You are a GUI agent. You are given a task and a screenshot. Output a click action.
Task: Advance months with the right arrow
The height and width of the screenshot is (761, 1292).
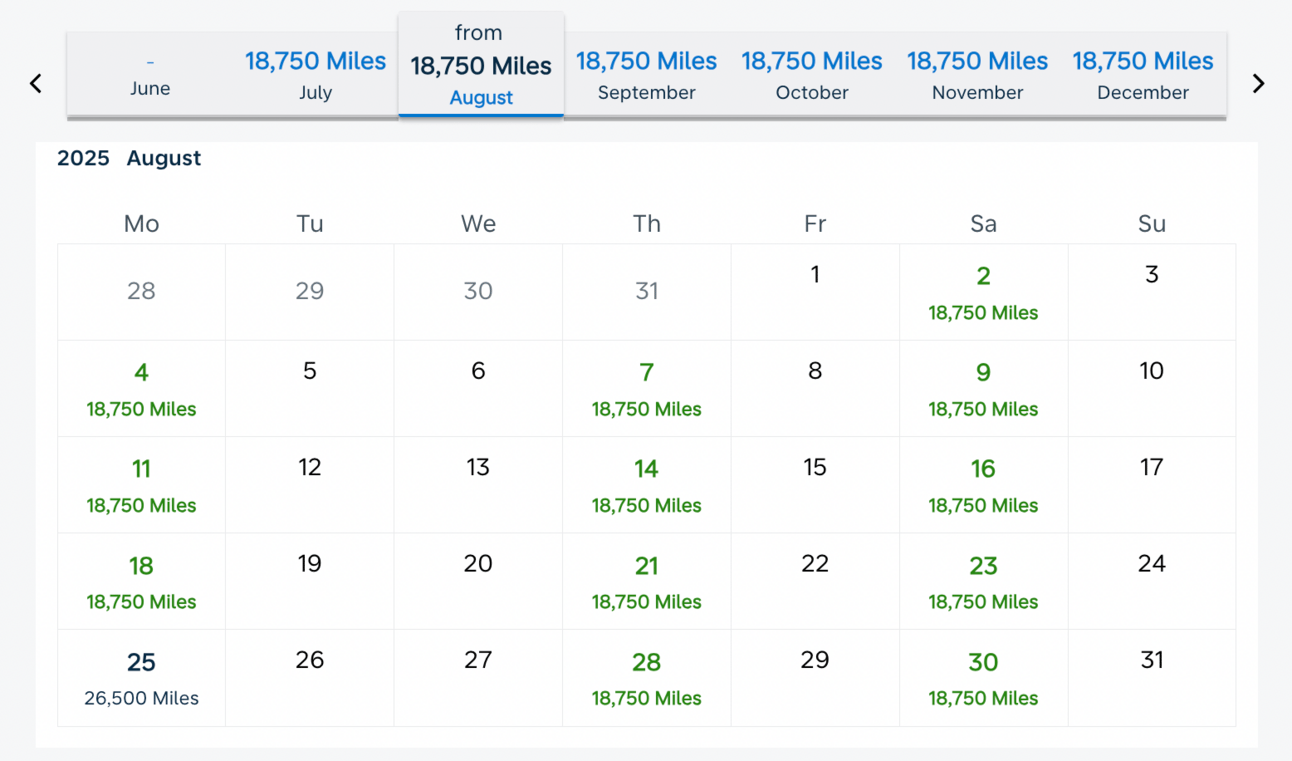click(x=1258, y=84)
